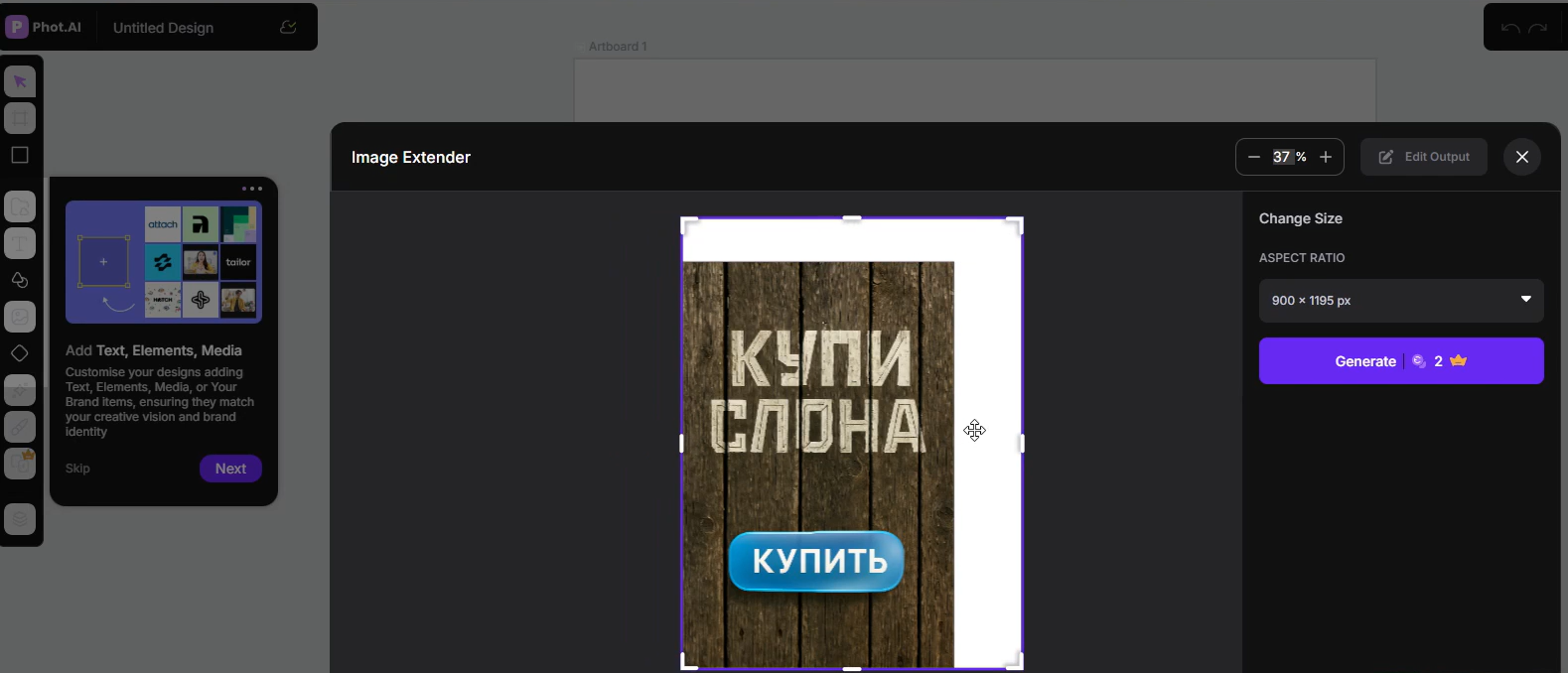
Task: Open the shapes/elements tool
Action: tap(20, 280)
